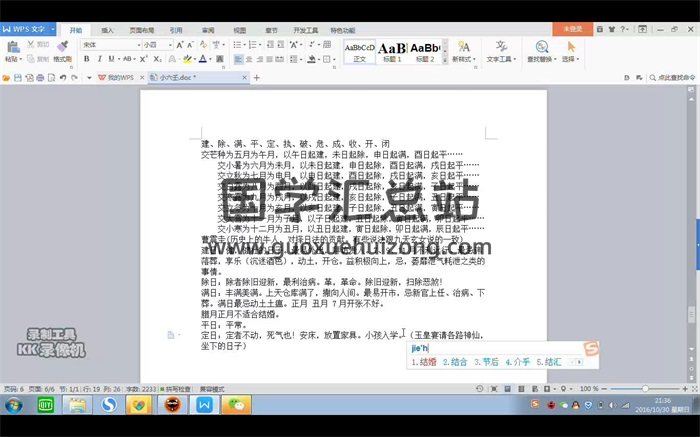Image resolution: width=700 pixels, height=437 pixels.
Task: Select the Format Painter brush
Action: click(x=62, y=46)
